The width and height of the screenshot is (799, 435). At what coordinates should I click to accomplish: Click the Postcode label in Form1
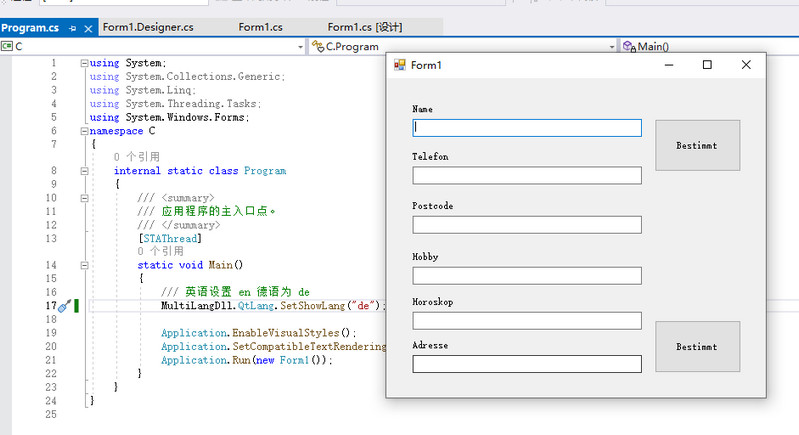pyautogui.click(x=433, y=206)
